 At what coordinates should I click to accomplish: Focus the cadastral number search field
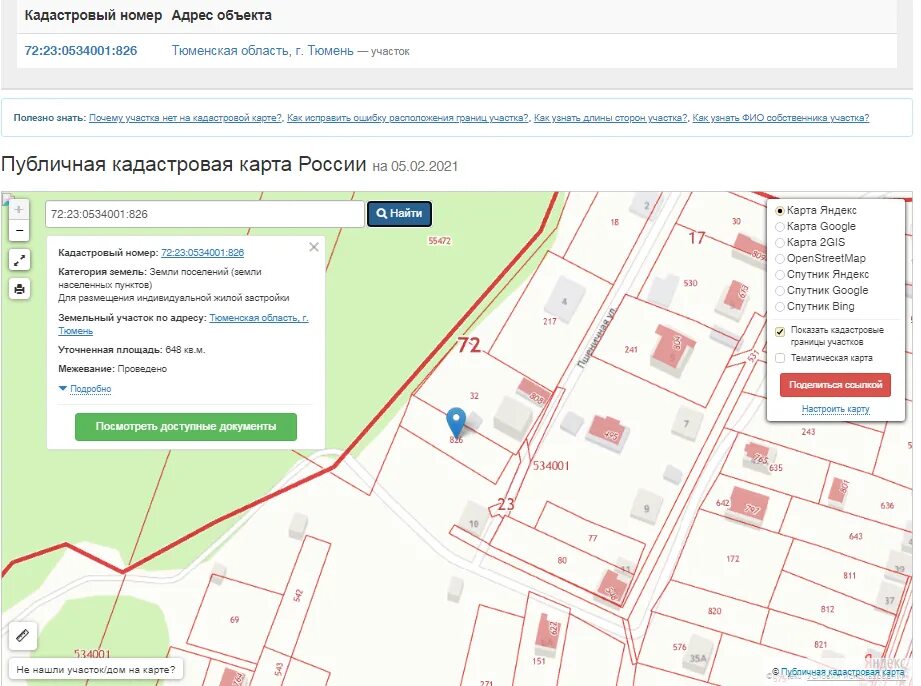coord(205,214)
